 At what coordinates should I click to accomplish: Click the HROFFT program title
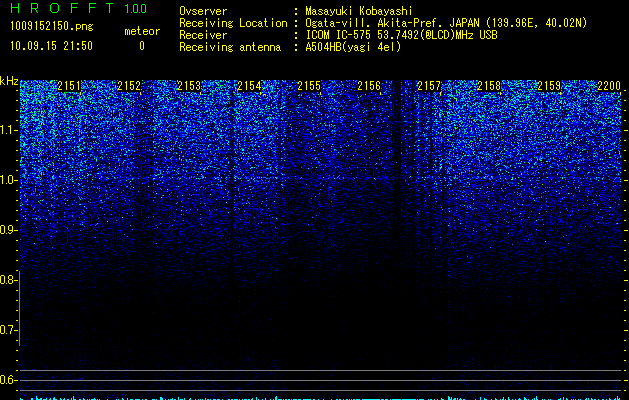(x=62, y=8)
